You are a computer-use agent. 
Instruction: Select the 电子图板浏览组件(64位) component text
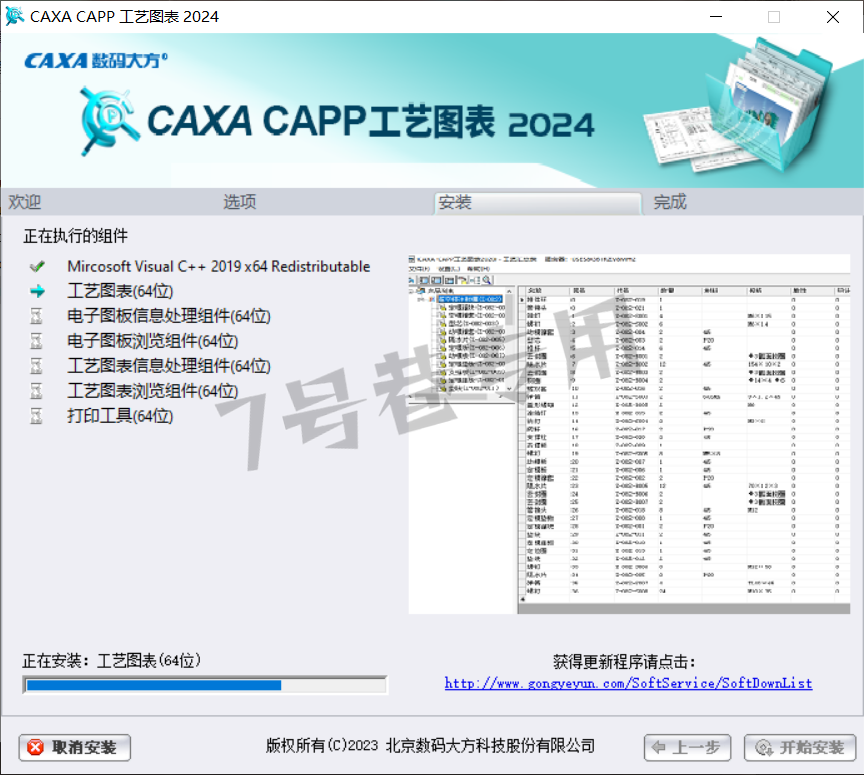pyautogui.click(x=153, y=341)
